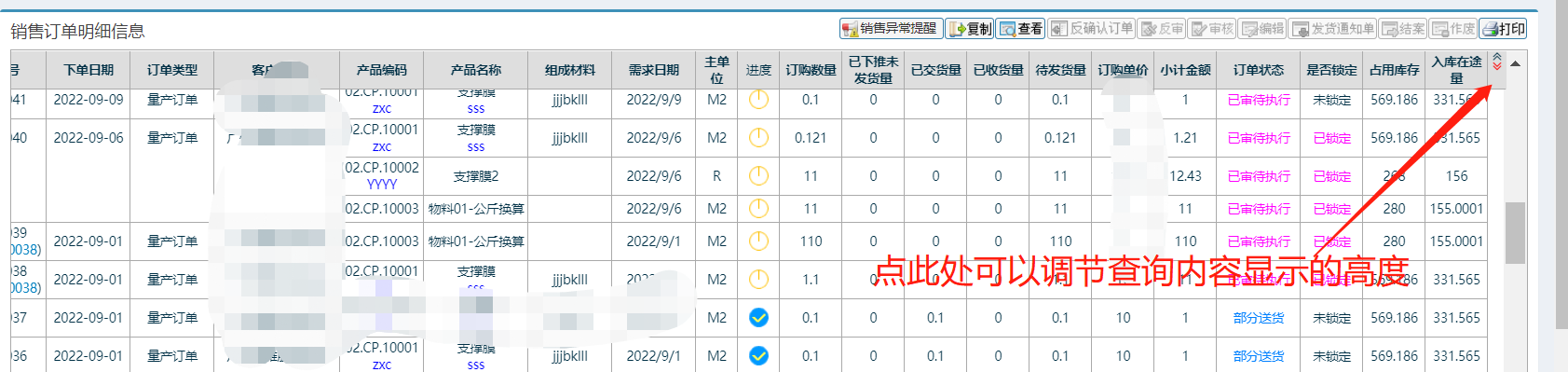Click the 反确认订单 toolbar button

coord(1092,29)
